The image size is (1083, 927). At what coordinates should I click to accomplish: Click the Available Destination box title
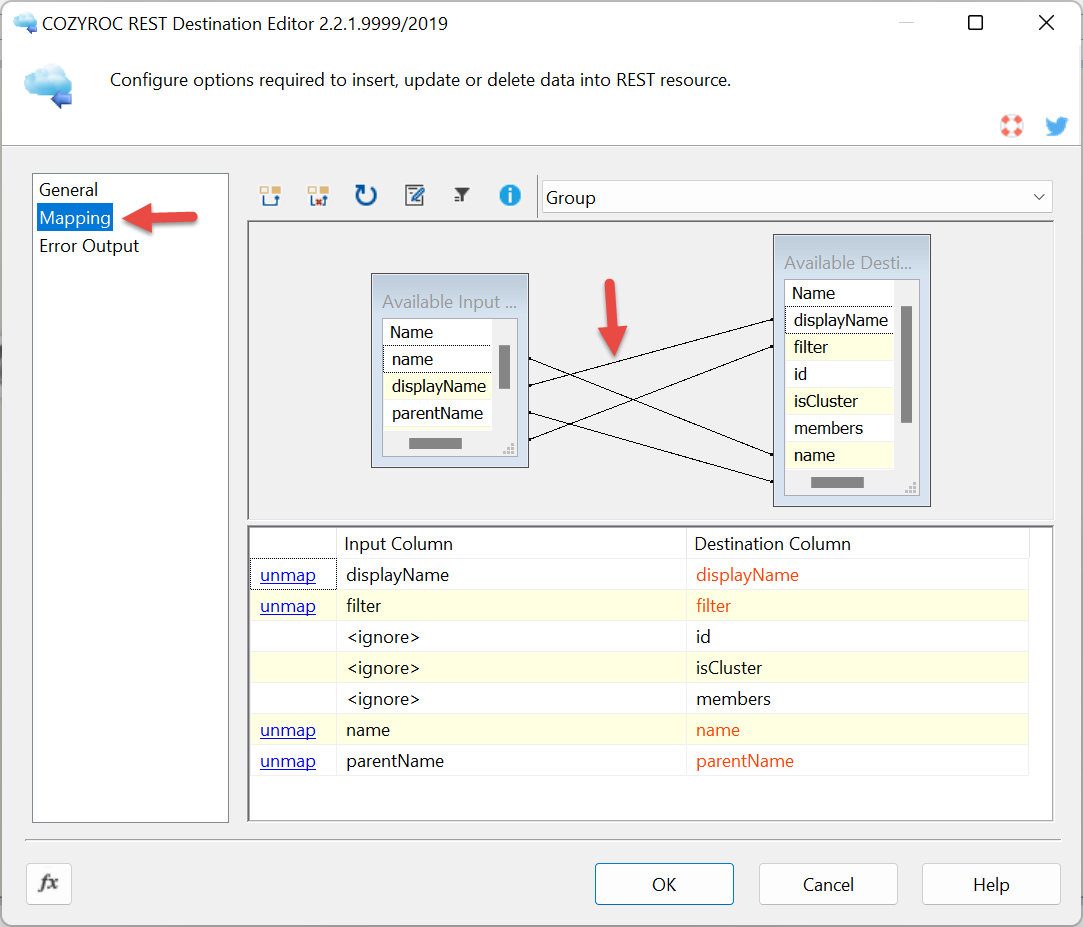click(x=848, y=263)
